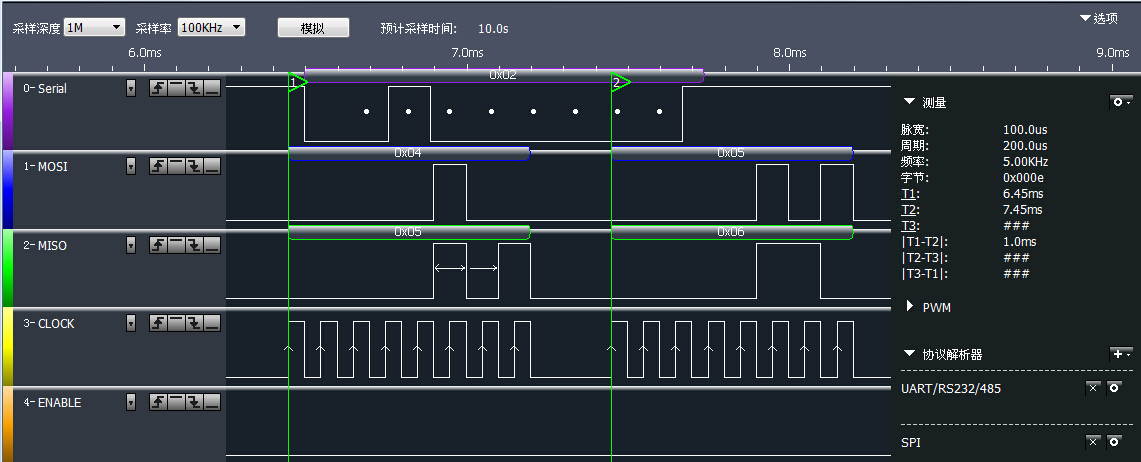Screen dimensions: 1141x462
Task: Click the blue 1-MOSI channel color strip
Action: 8,190
